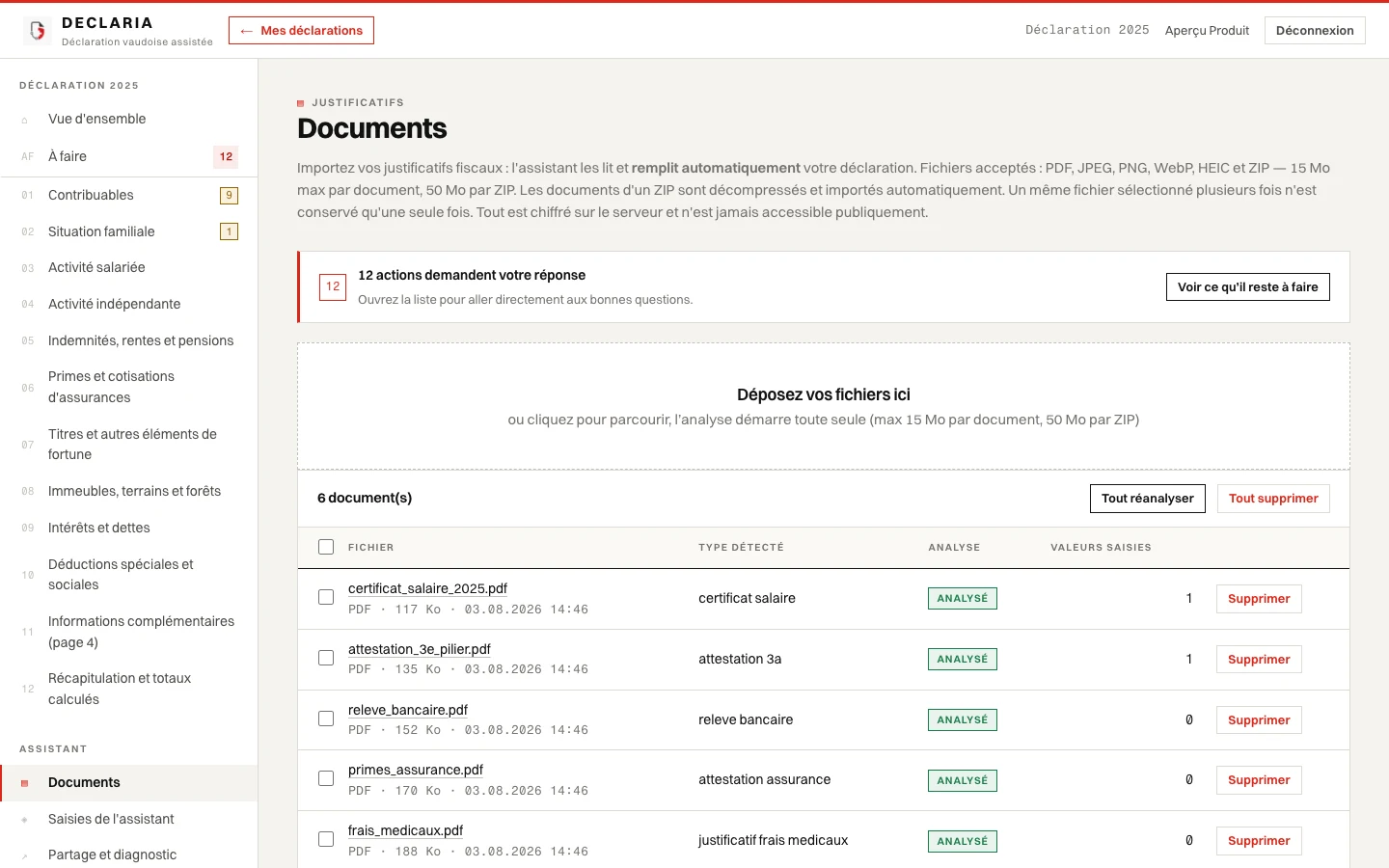Check the box for frais_medicaux.pdf
1389x868 pixels.
pos(326,839)
